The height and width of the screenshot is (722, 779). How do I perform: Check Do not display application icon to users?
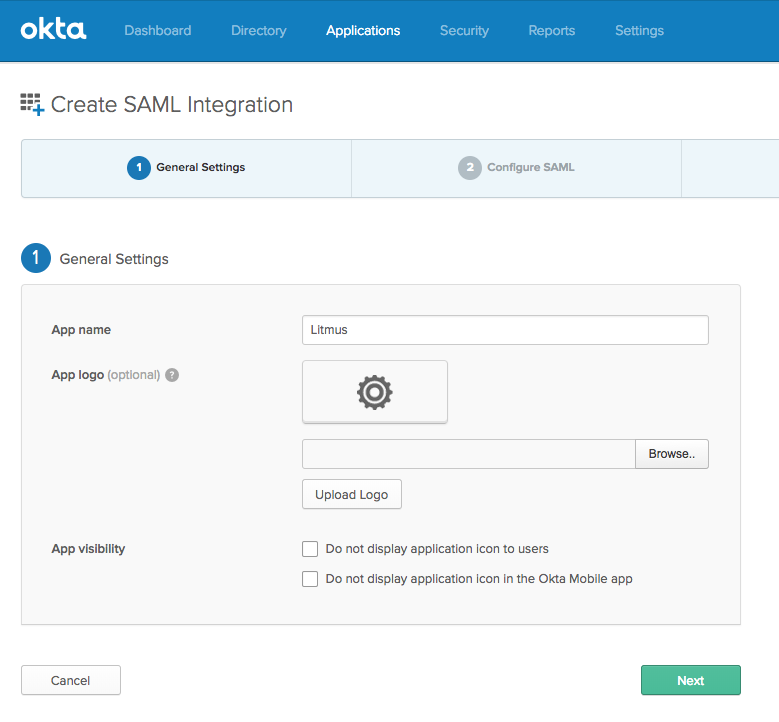coord(310,549)
